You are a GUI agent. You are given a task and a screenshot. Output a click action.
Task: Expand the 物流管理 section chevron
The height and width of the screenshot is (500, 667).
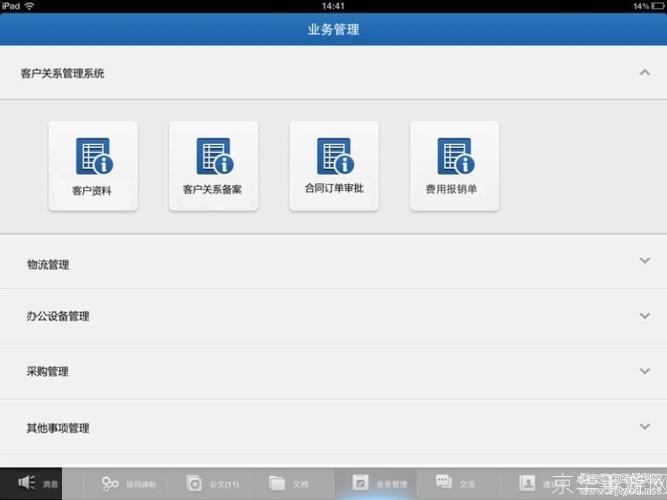[645, 260]
